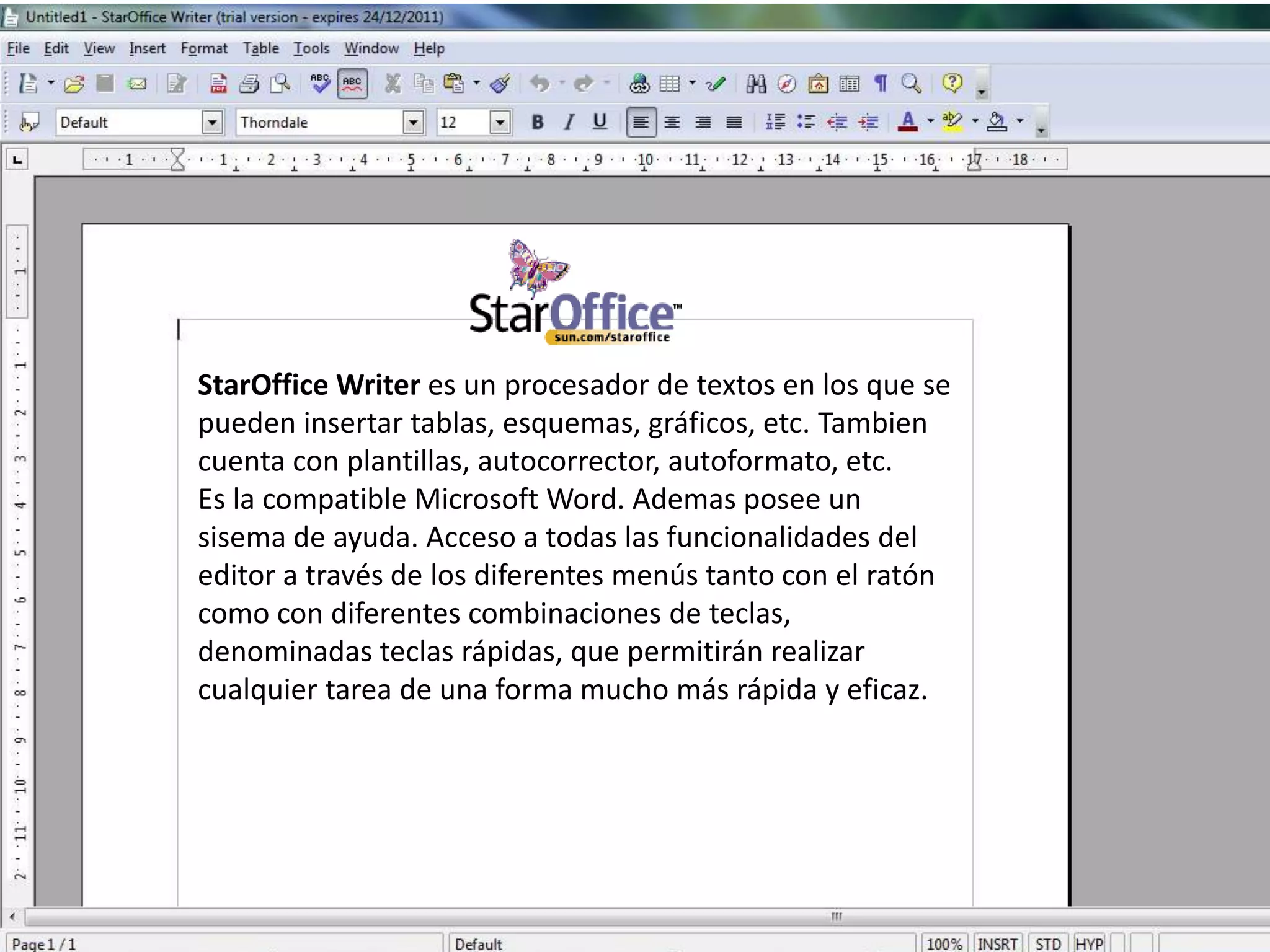Open the font size 12 dropdown
Viewport: 1270px width, 952px height.
pos(500,122)
